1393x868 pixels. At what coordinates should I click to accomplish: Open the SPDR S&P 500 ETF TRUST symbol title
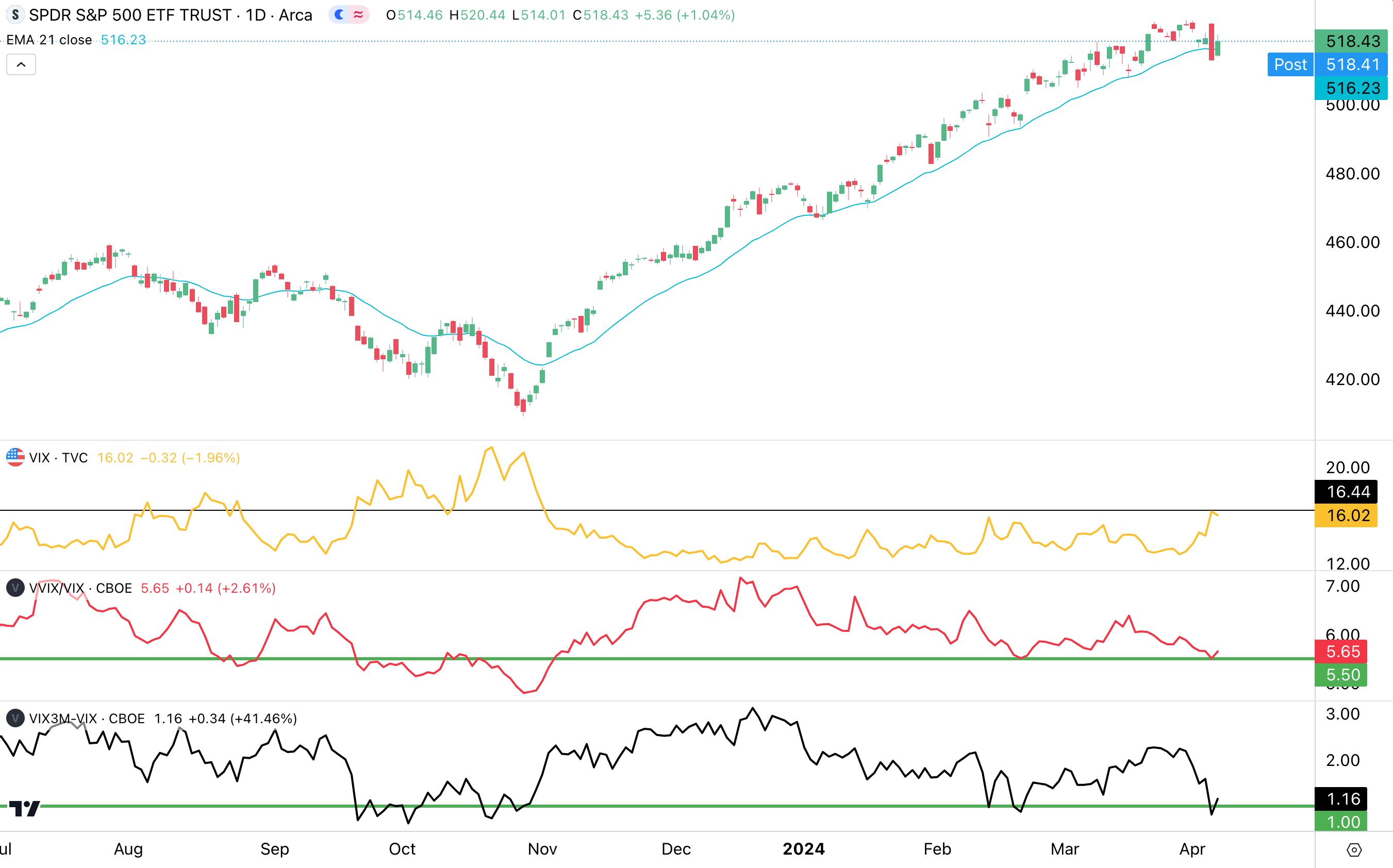click(x=171, y=15)
